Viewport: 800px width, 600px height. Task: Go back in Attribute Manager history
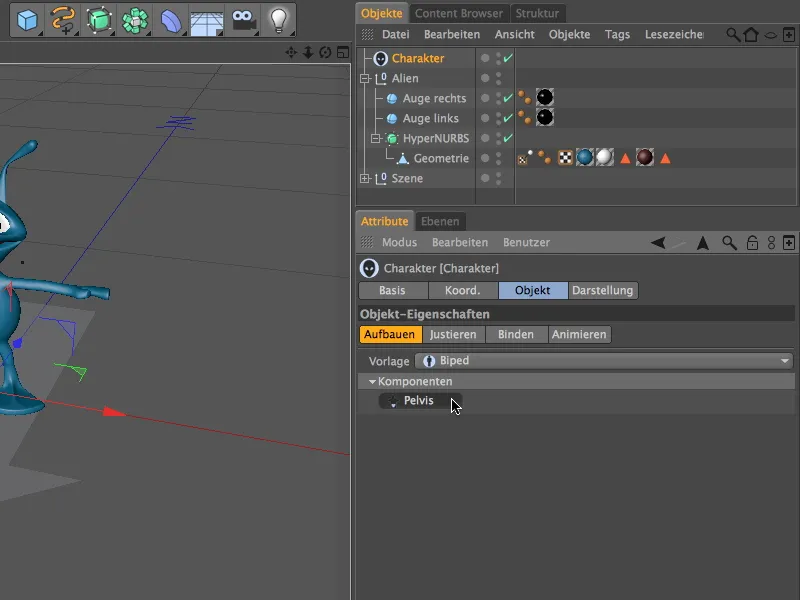pyautogui.click(x=659, y=242)
